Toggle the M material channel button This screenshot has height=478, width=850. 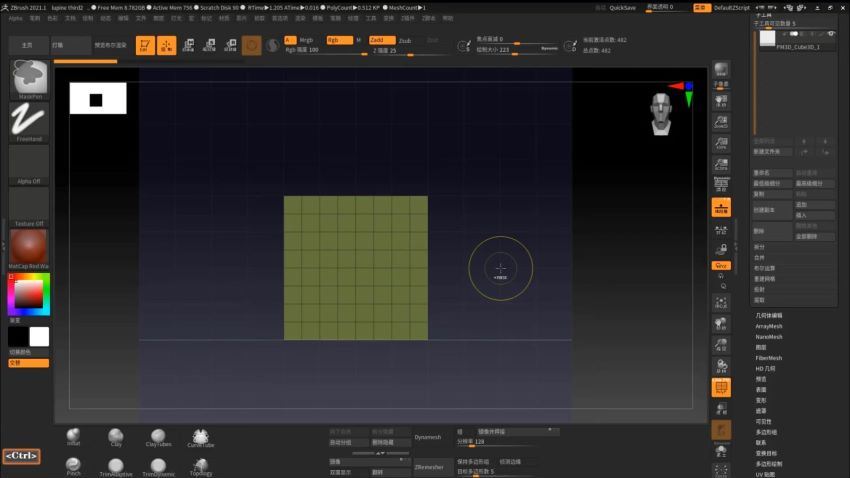(358, 40)
